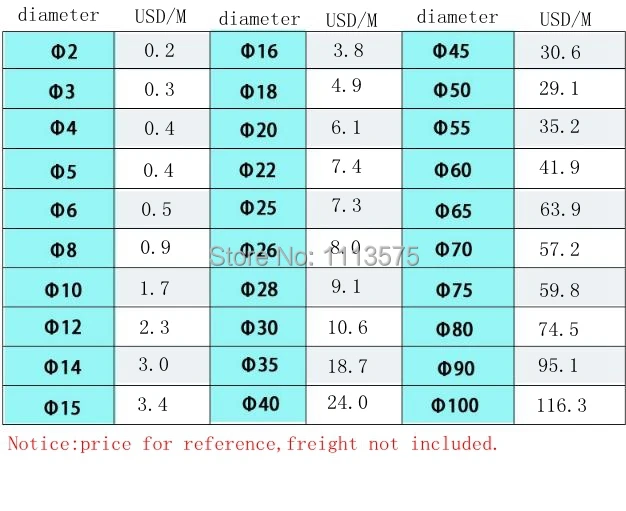Viewport: 626px width, 511px height.
Task: Select the first diameter column header
Action: pos(59,15)
